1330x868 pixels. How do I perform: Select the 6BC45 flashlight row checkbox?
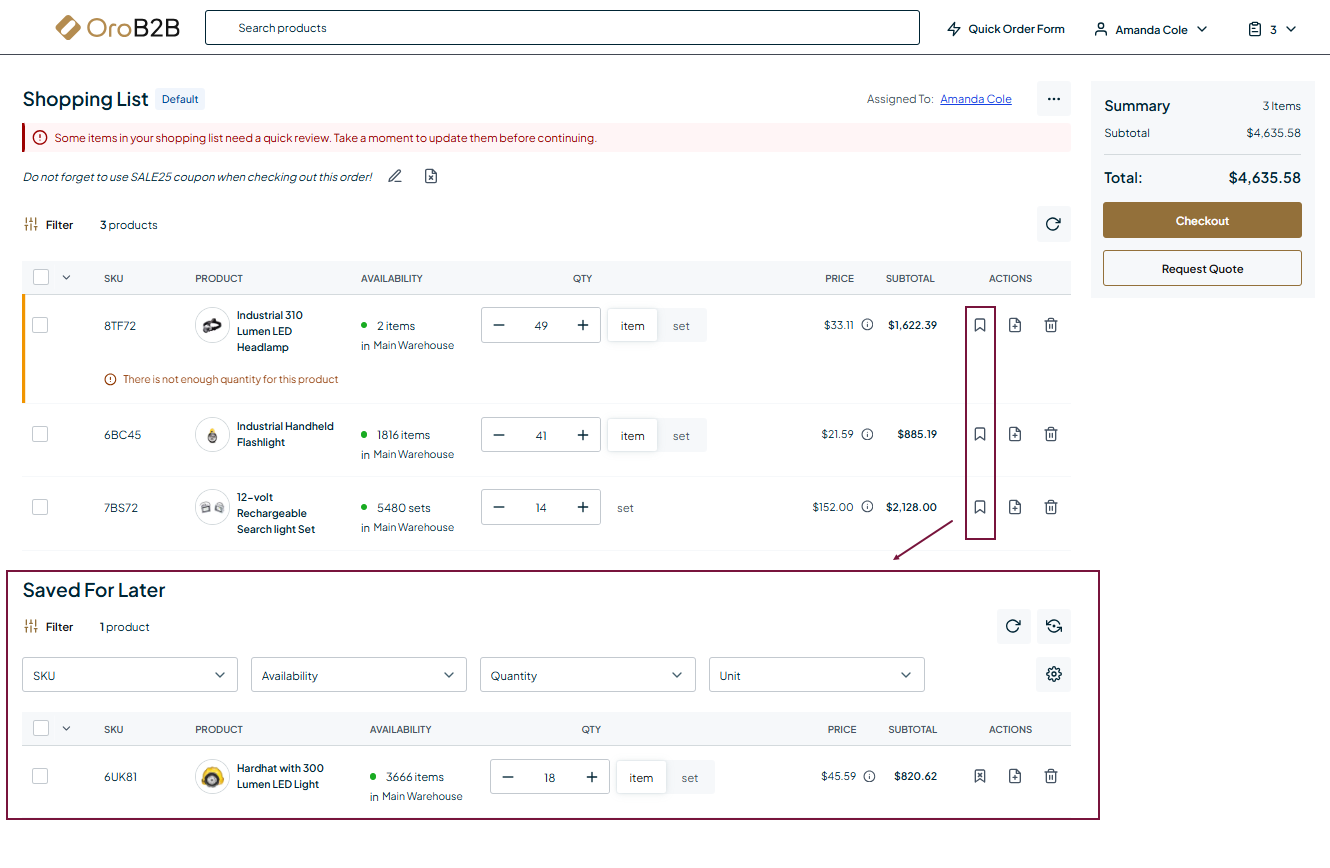pos(40,434)
